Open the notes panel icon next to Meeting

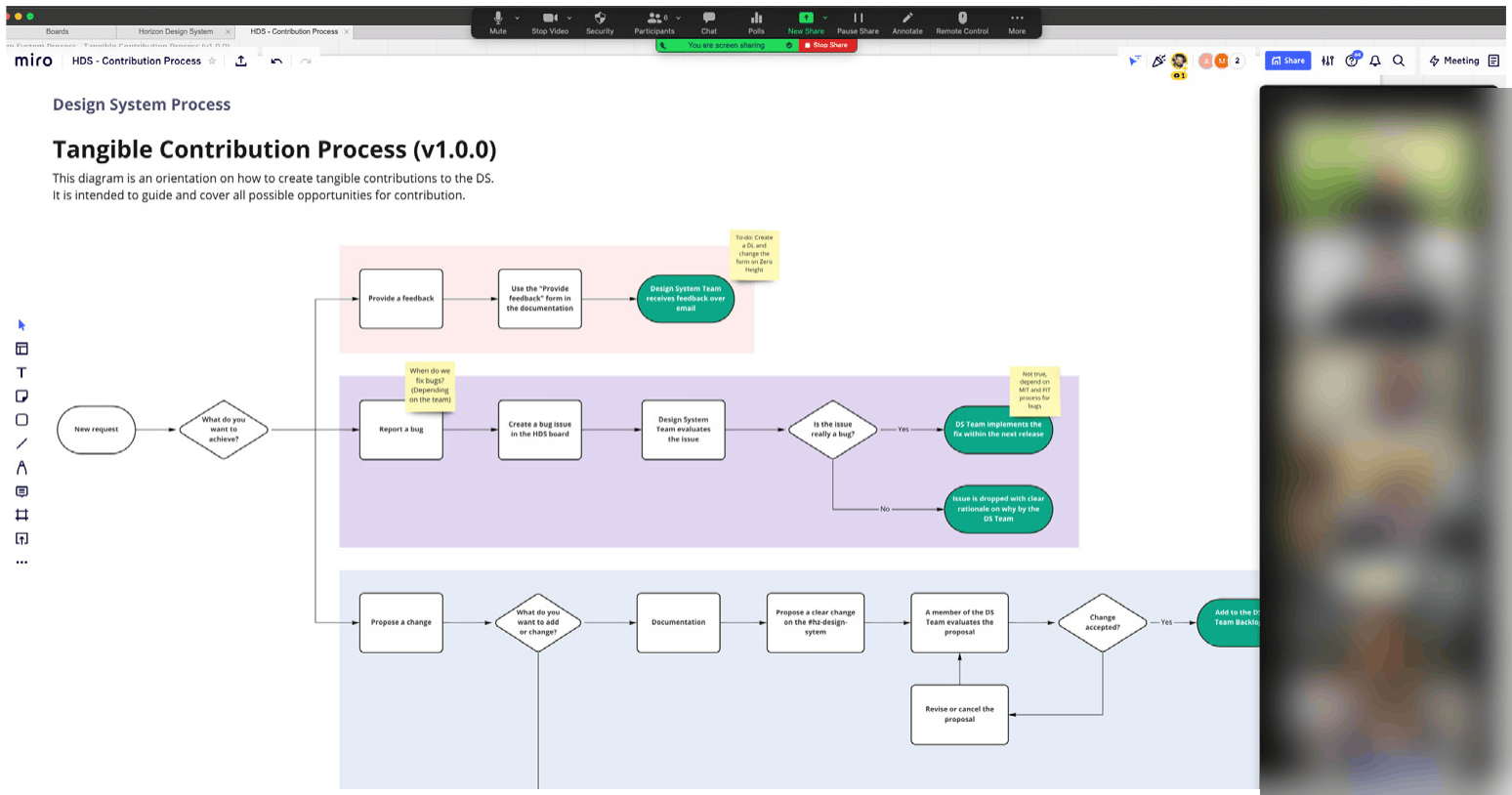click(x=1493, y=61)
